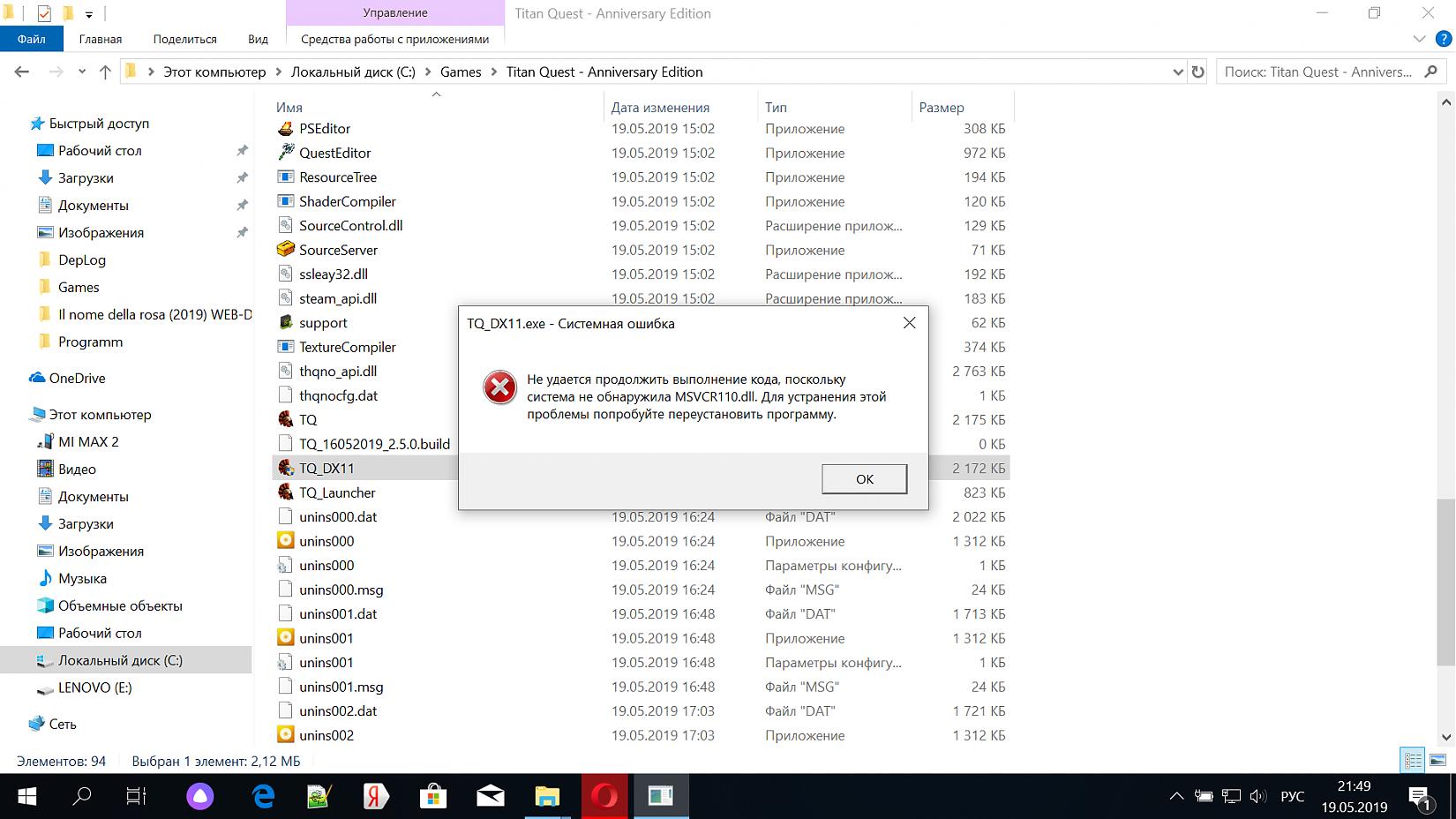Show hidden system tray icons
This screenshot has height=819, width=1456.
tap(1176, 797)
